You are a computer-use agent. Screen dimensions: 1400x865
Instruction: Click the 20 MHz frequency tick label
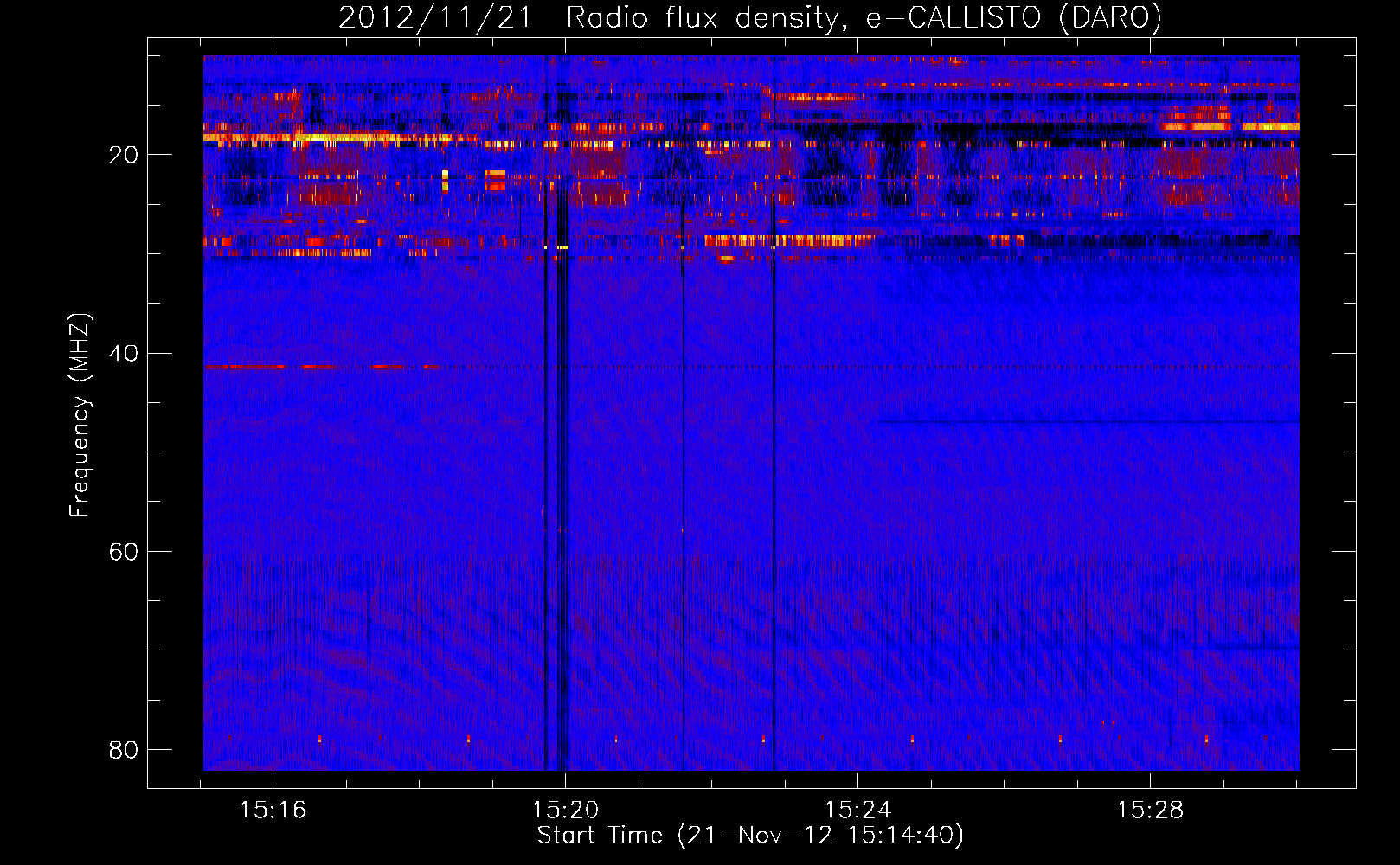point(124,155)
